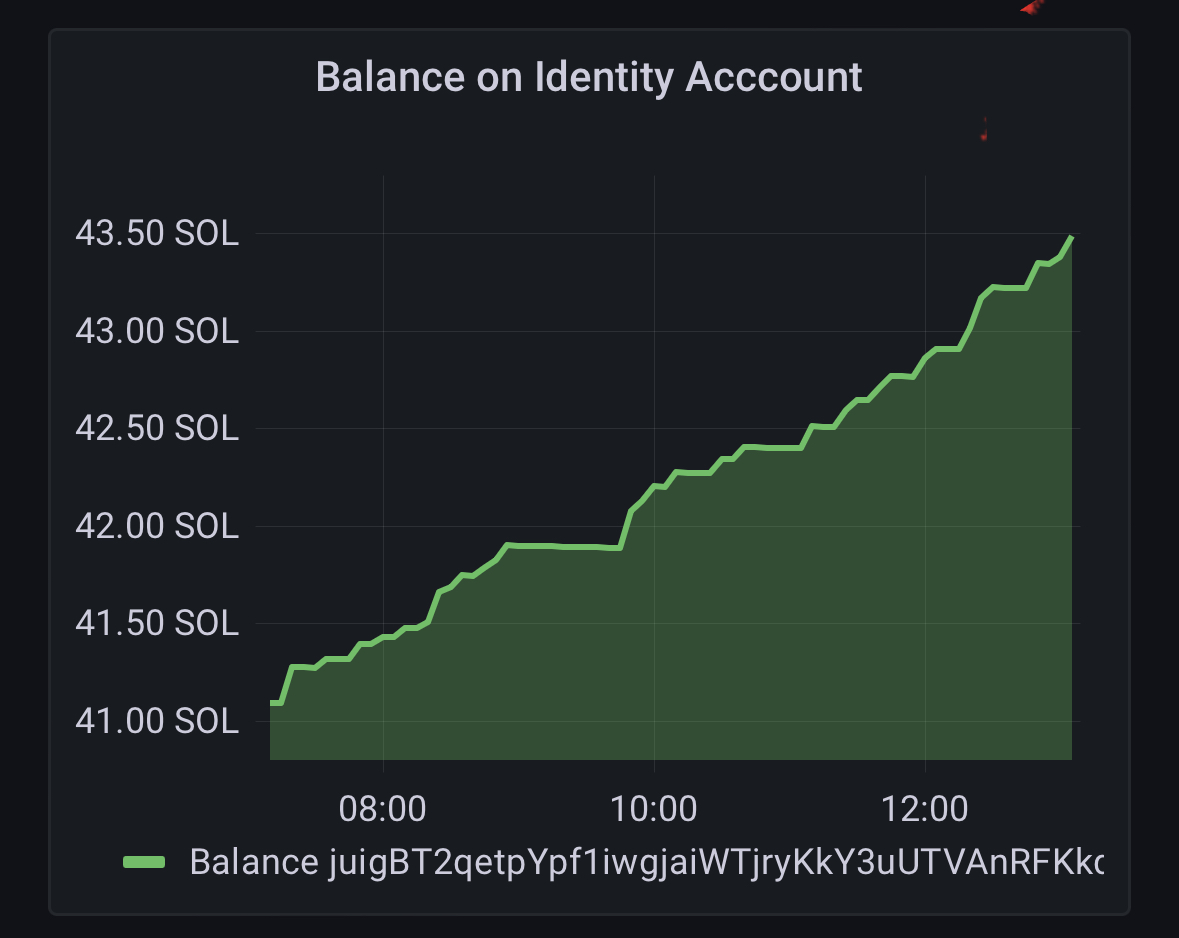1179x938 pixels.
Task: Select the 42.50 SOL y-axis label
Action: [x=157, y=428]
